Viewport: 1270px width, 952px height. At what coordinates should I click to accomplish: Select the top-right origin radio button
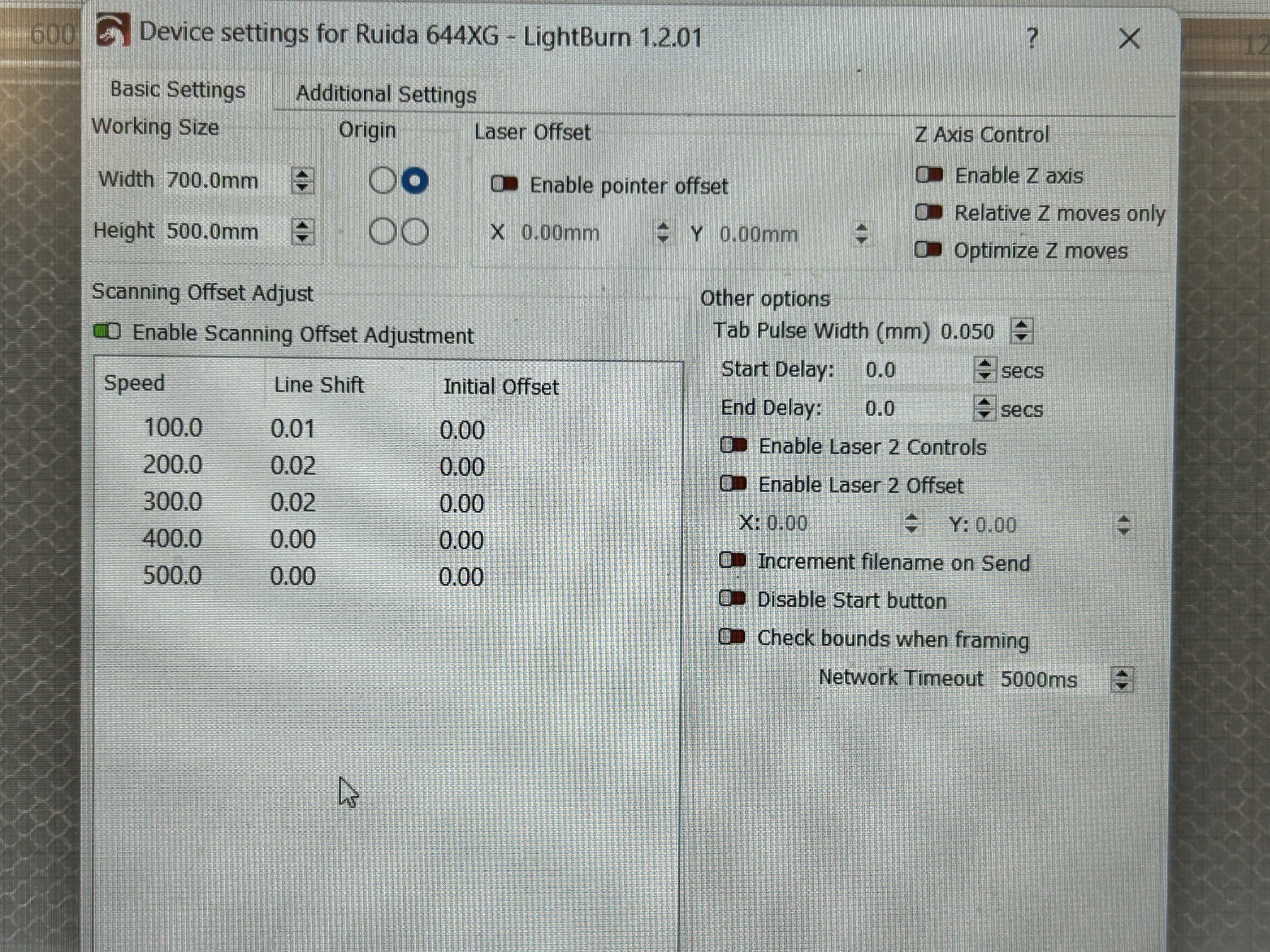(415, 181)
